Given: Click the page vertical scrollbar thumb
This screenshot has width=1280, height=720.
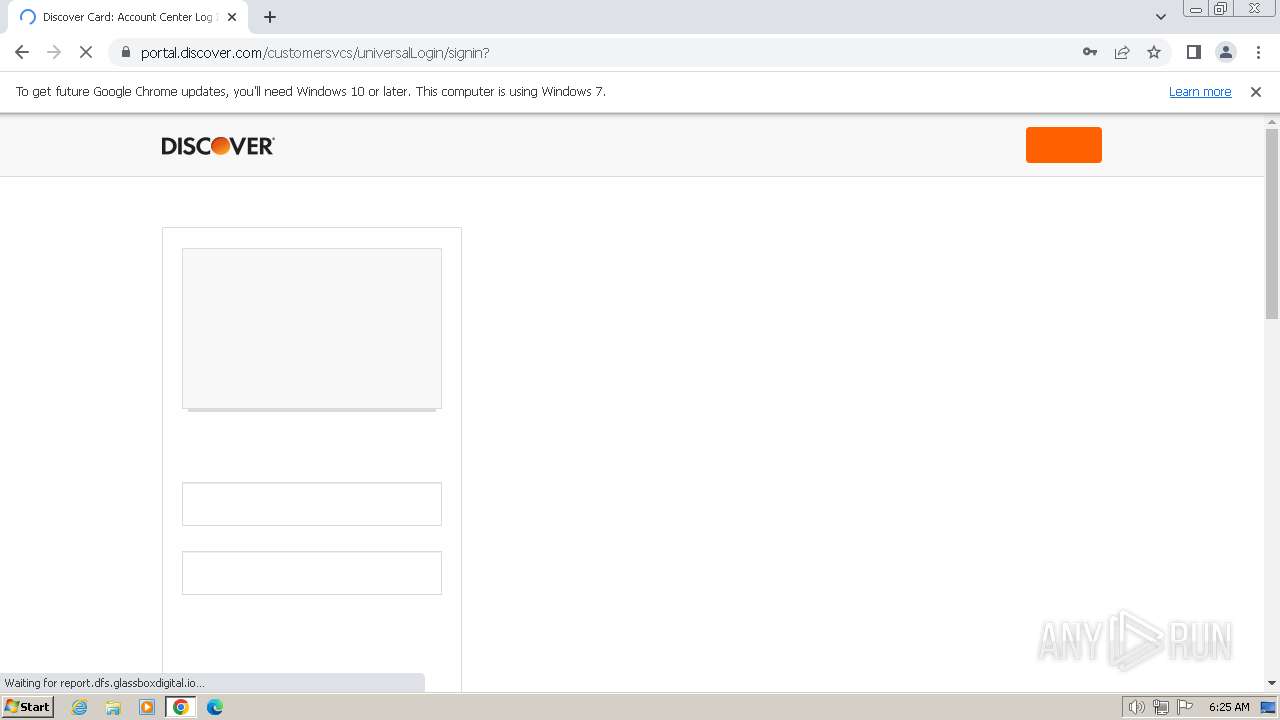Looking at the screenshot, I should (x=1272, y=224).
